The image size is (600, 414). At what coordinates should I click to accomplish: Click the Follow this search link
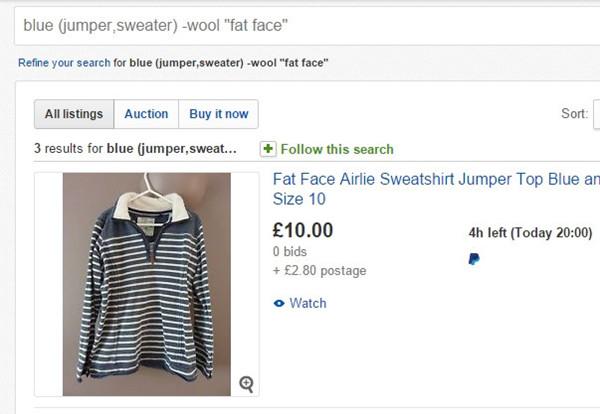point(337,149)
